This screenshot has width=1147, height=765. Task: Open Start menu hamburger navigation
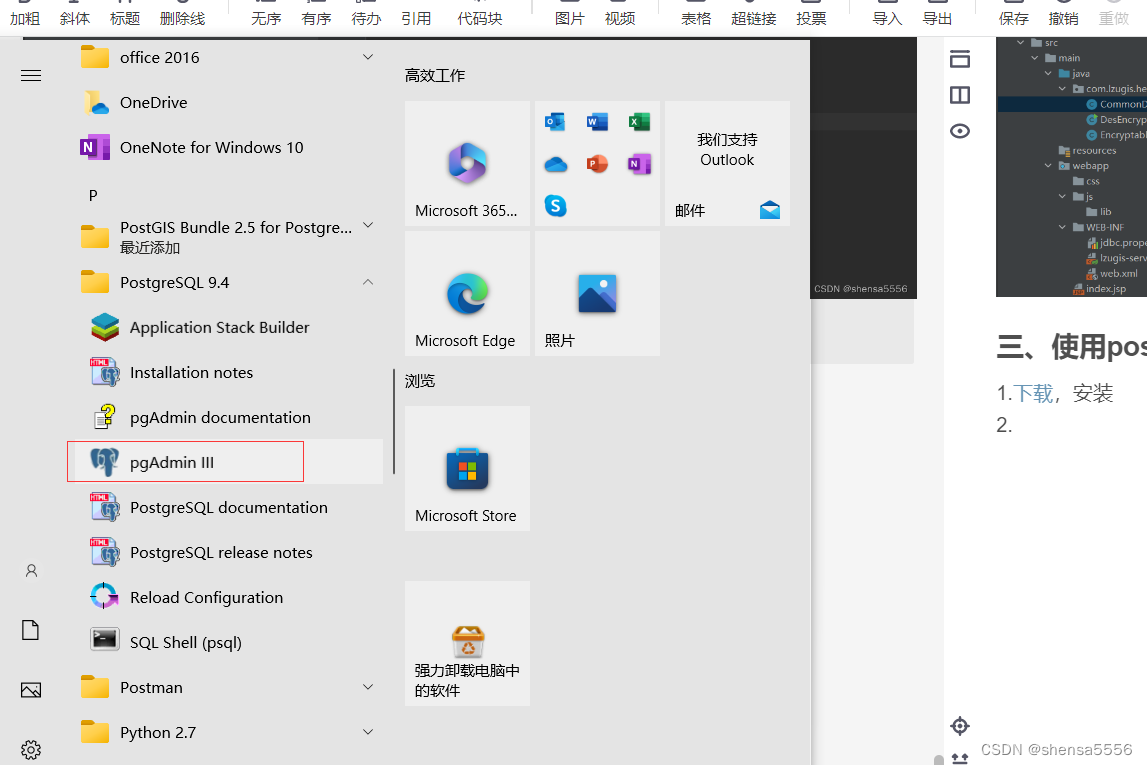[31, 75]
